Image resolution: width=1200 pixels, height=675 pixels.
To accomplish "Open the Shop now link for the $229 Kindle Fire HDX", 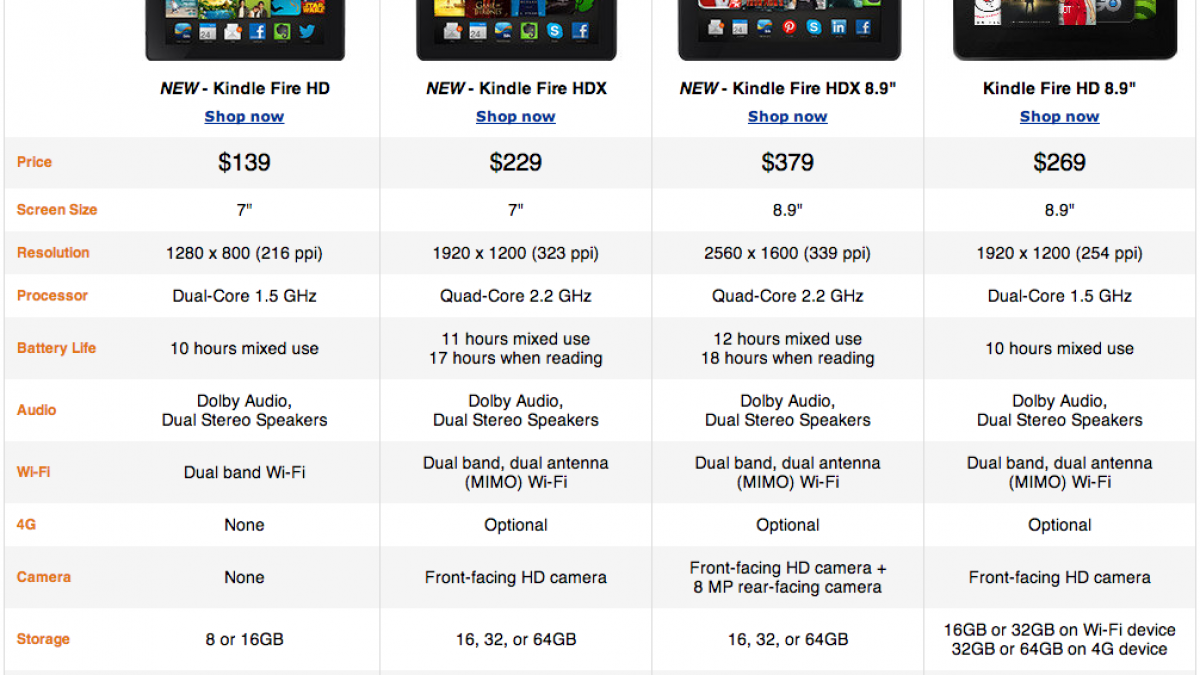I will click(x=516, y=116).
